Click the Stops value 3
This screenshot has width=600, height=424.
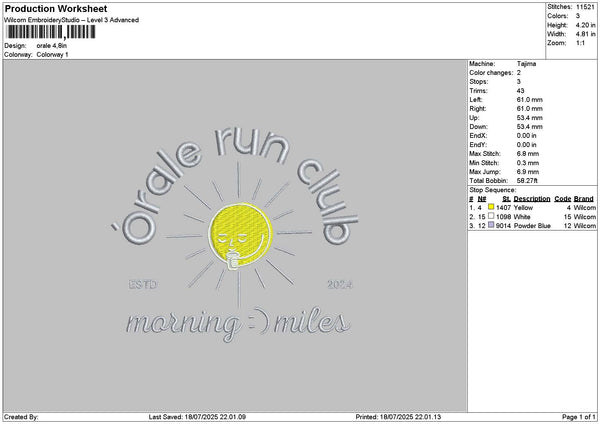point(519,82)
